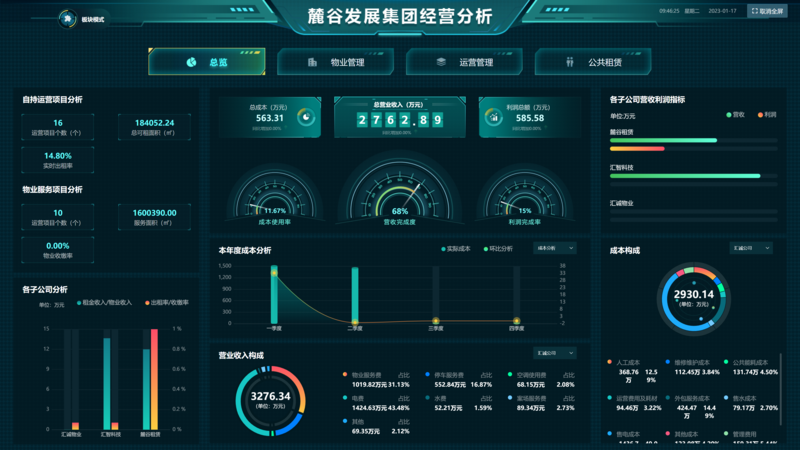
Task: Open the 成本分析 dropdown in 本年度成本分析
Action: (x=555, y=248)
